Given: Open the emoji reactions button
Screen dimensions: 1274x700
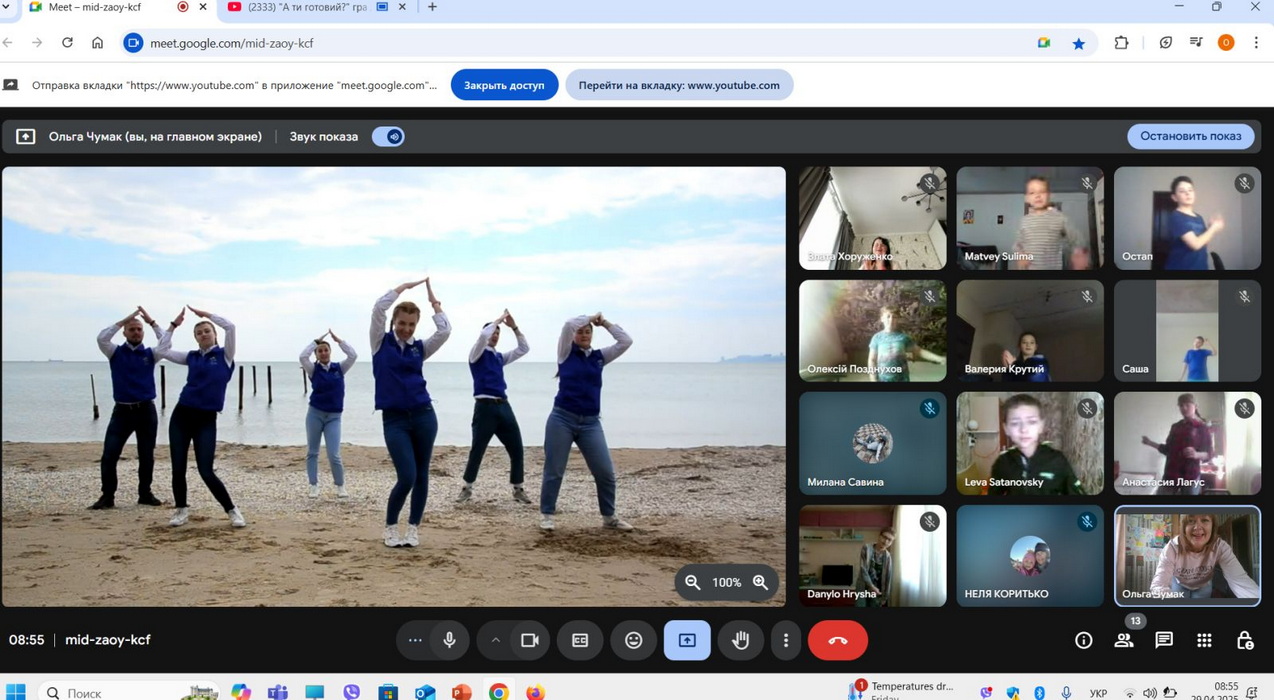Looking at the screenshot, I should (x=633, y=640).
